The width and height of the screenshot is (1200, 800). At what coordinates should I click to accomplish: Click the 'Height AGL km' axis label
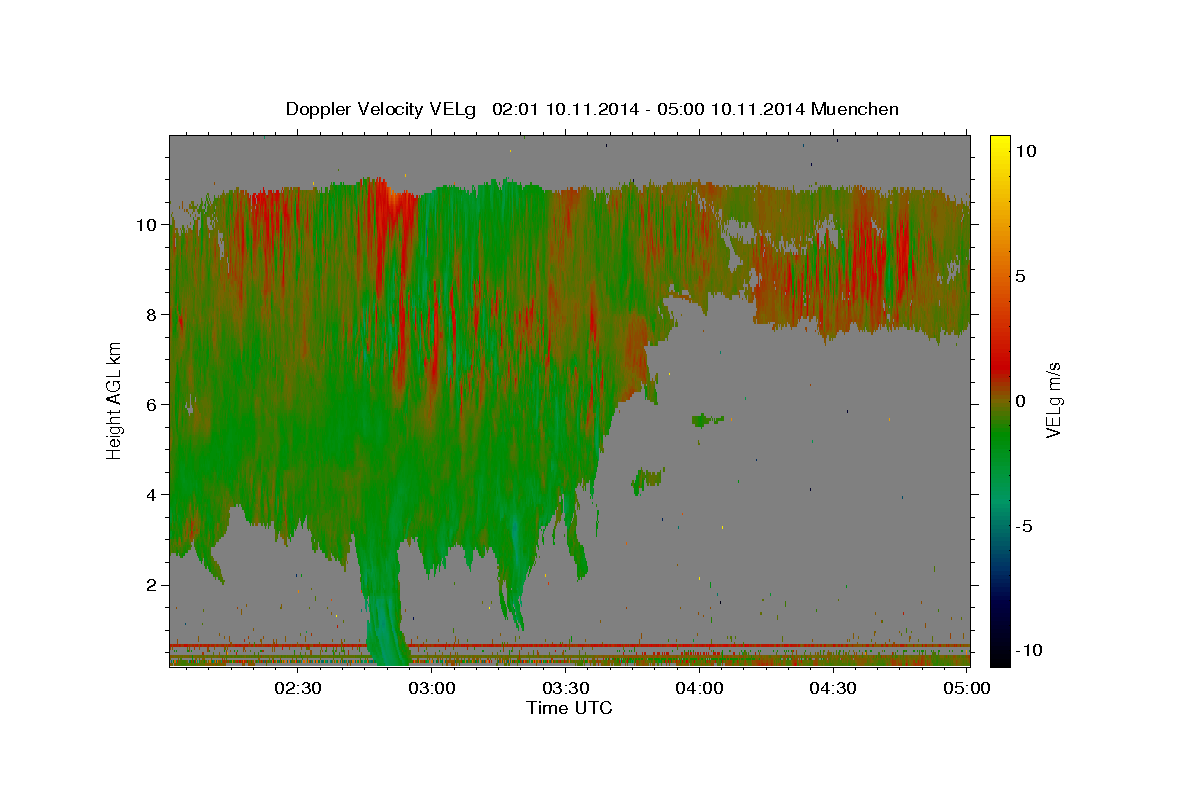(x=115, y=400)
